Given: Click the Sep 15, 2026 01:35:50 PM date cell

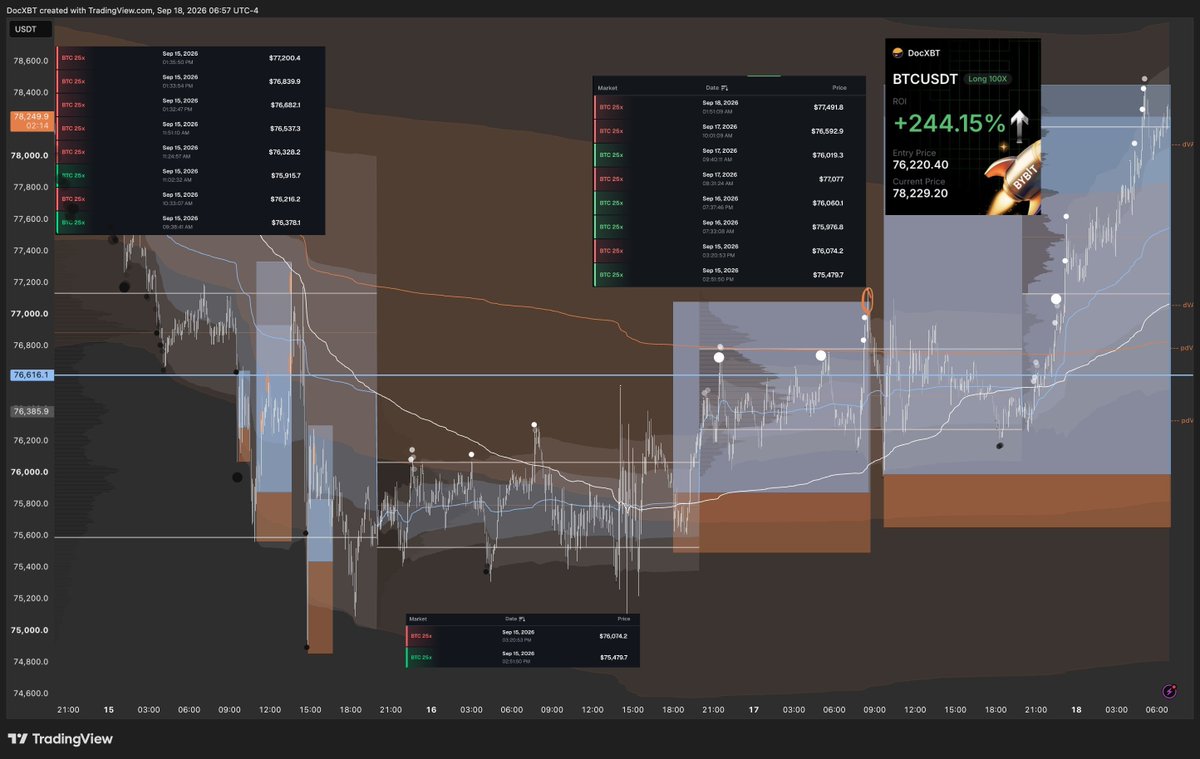Looking at the screenshot, I should (180, 58).
